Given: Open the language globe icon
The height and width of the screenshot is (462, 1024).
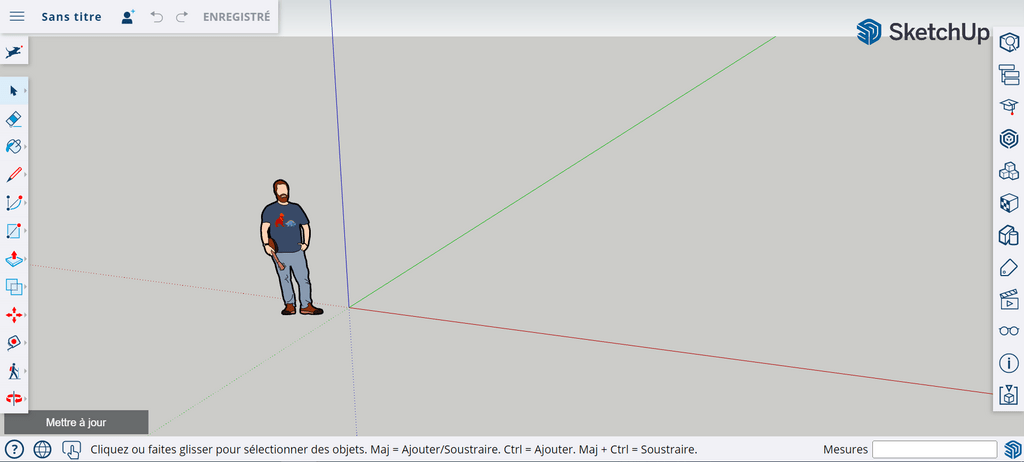Looking at the screenshot, I should click(x=42, y=449).
